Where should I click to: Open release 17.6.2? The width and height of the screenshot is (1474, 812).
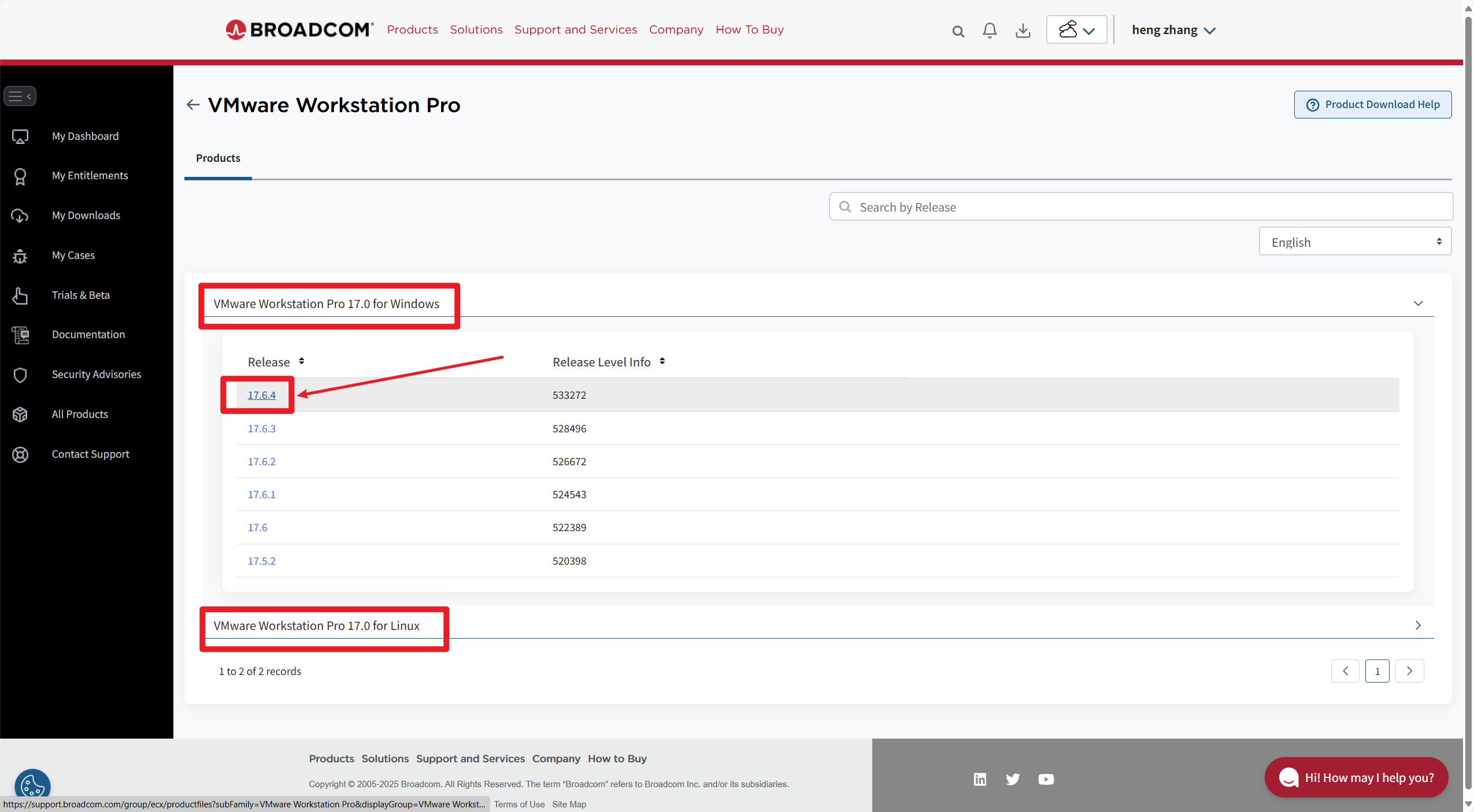[x=261, y=462]
